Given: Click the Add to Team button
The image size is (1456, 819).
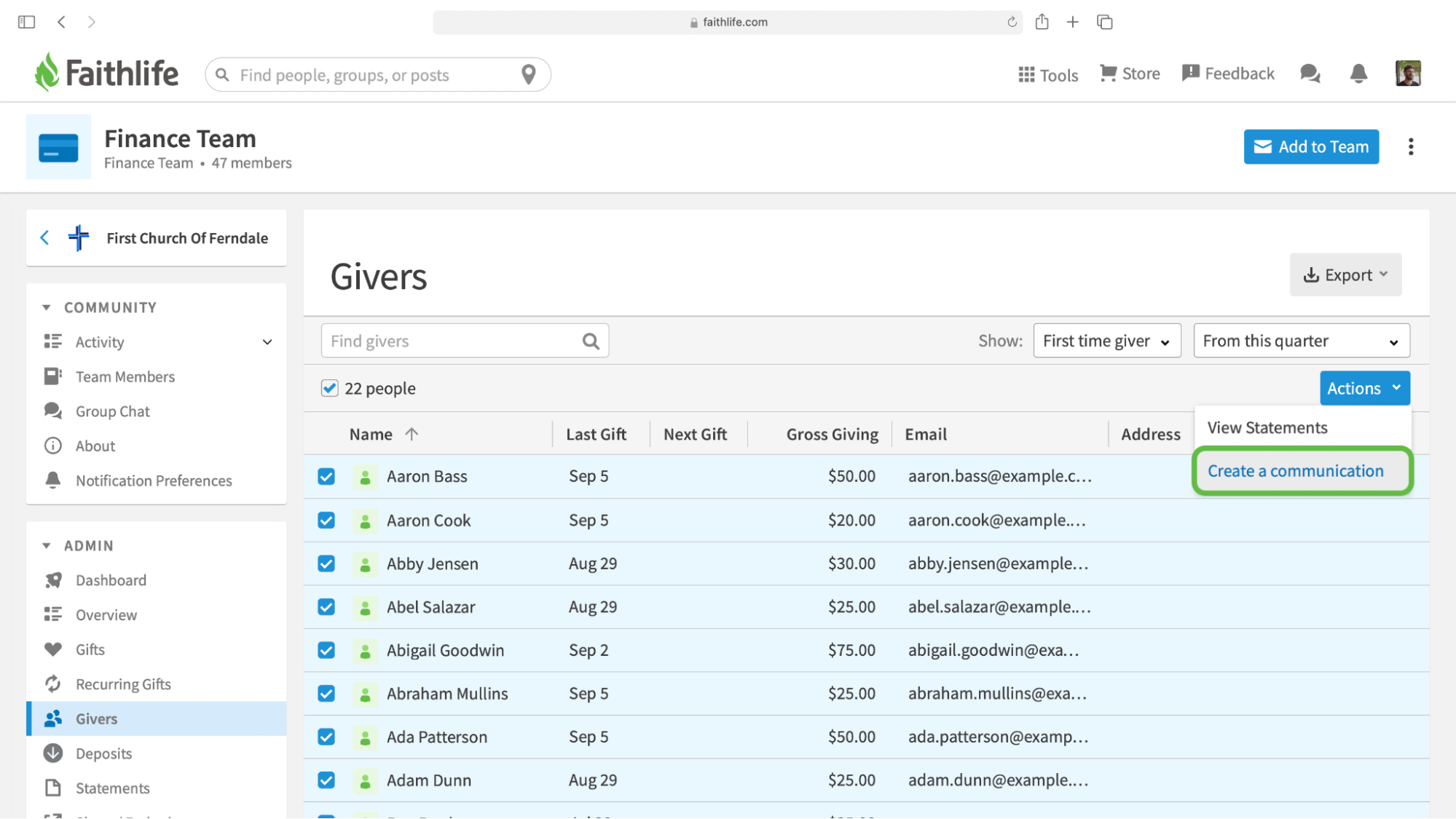Looking at the screenshot, I should 1311,147.
